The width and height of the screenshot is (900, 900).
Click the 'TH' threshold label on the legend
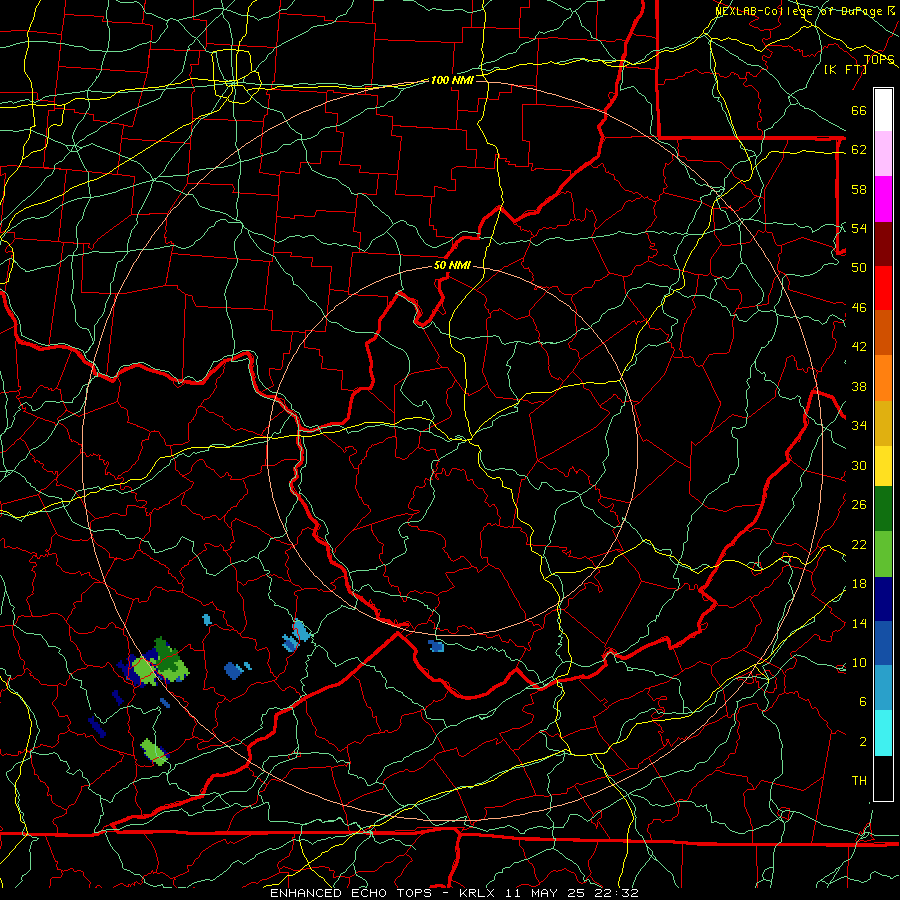pos(859,781)
